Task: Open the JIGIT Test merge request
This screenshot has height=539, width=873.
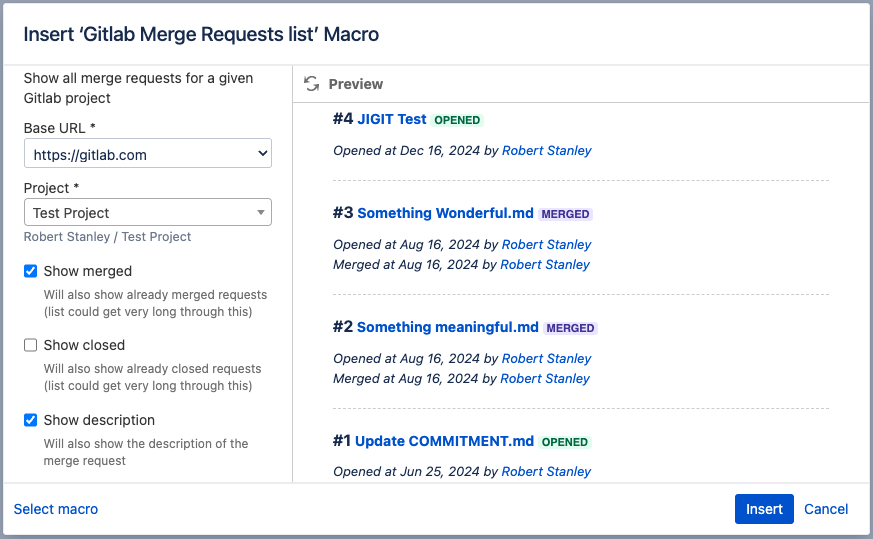Action: 391,119
